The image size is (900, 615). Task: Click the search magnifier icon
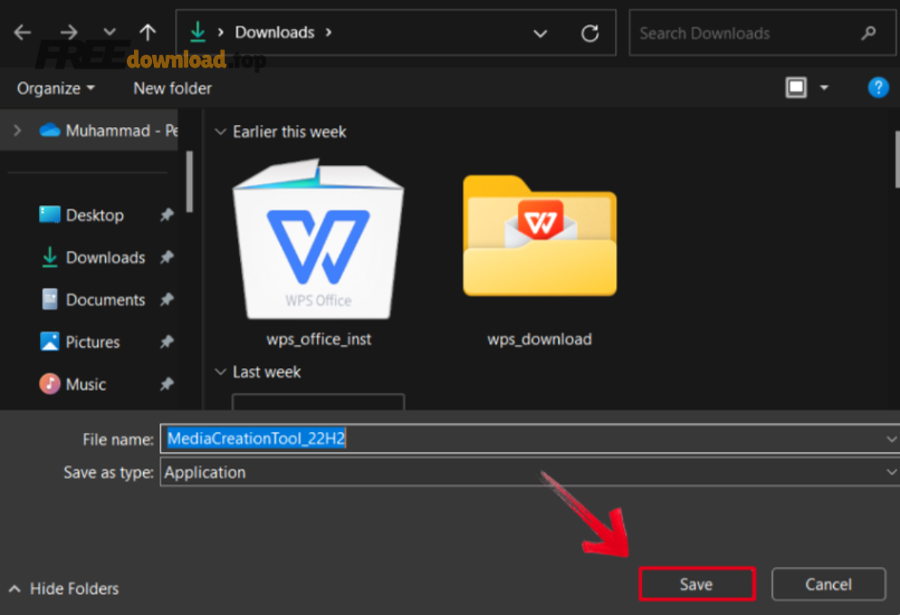click(868, 33)
